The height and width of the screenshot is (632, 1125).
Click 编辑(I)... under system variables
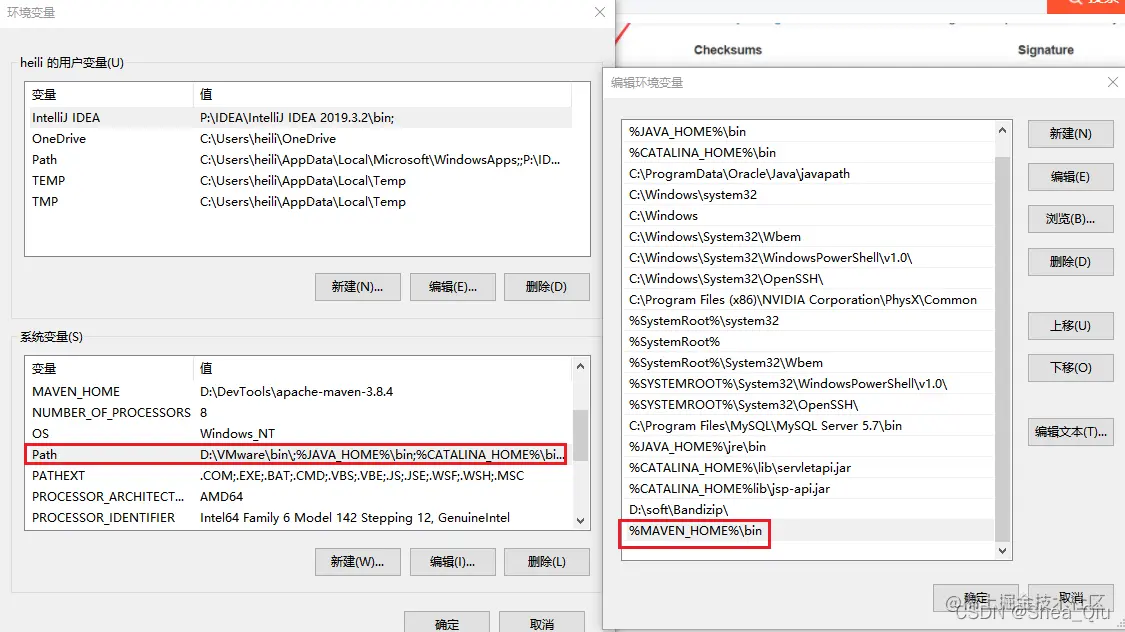point(453,562)
